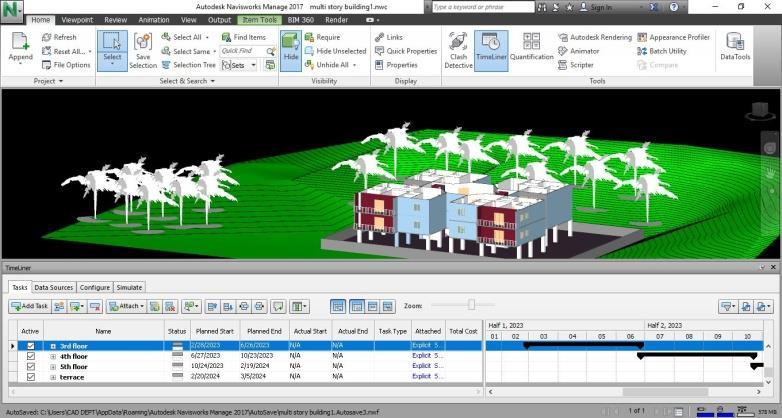Uncheck Active checkbox for 5th floor
This screenshot has height=418, width=782.
(x=30, y=367)
